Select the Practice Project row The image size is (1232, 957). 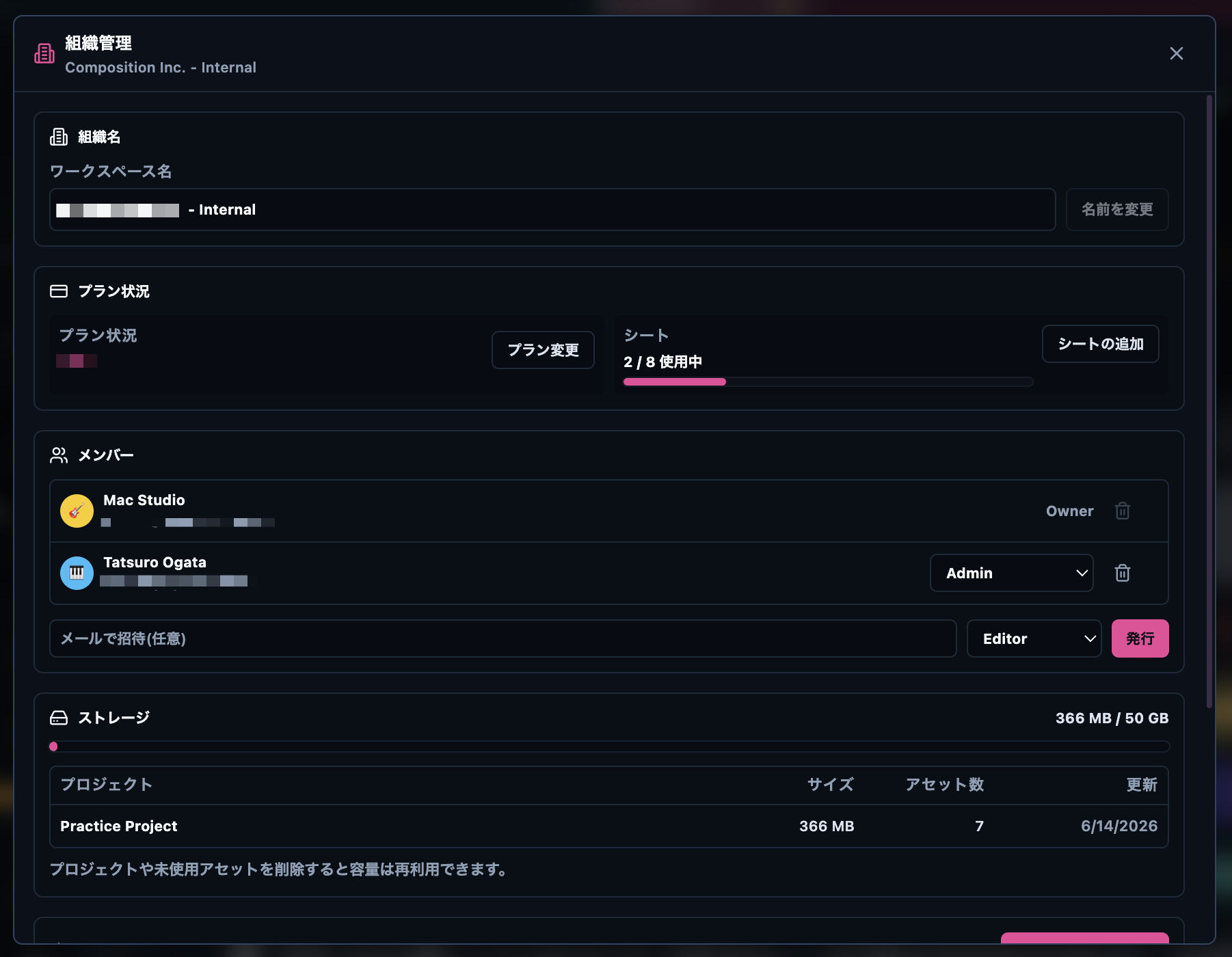click(x=608, y=826)
